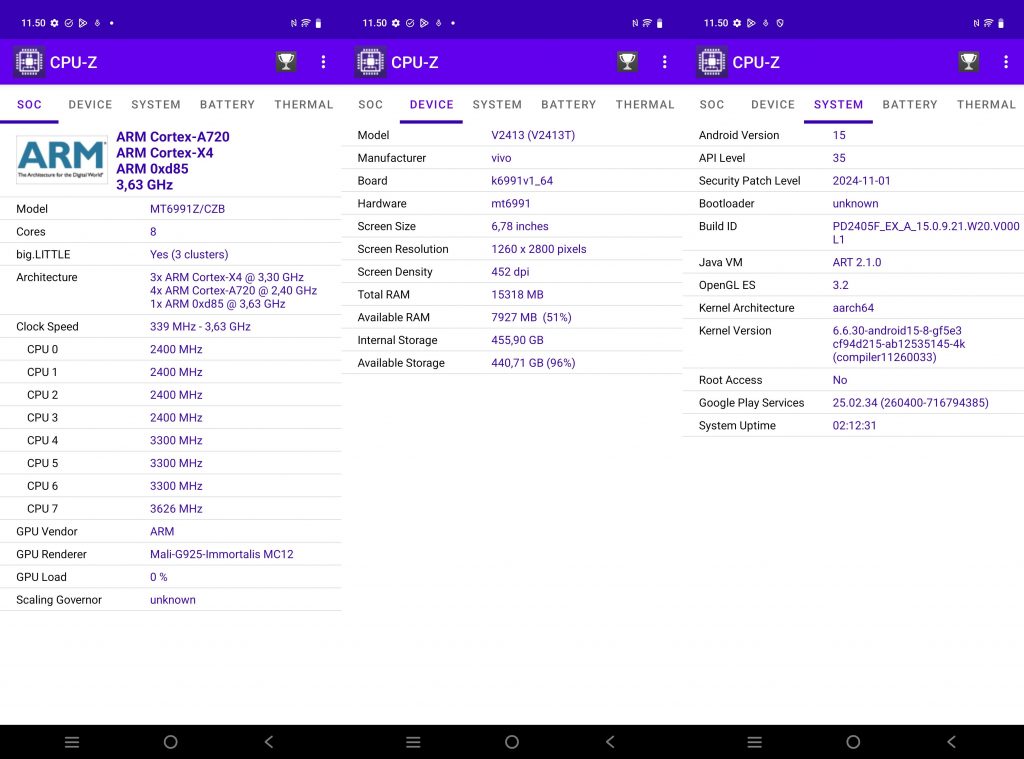The width and height of the screenshot is (1024, 759).
Task: Click the Root Access value 'No'
Action: (x=840, y=380)
